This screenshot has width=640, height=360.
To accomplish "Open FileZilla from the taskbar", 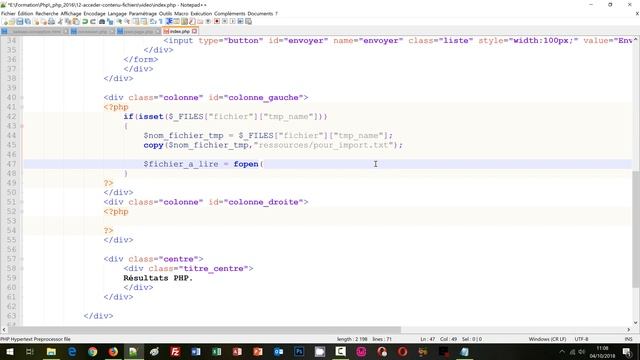I will (x=175, y=351).
